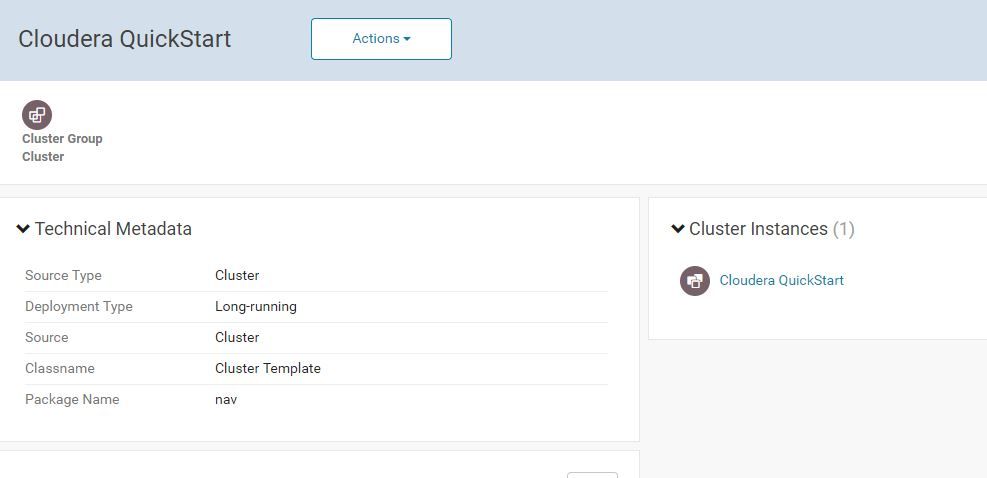Image resolution: width=987 pixels, height=478 pixels.
Task: Collapse the Technical Metadata section chevron
Action: tap(23, 229)
